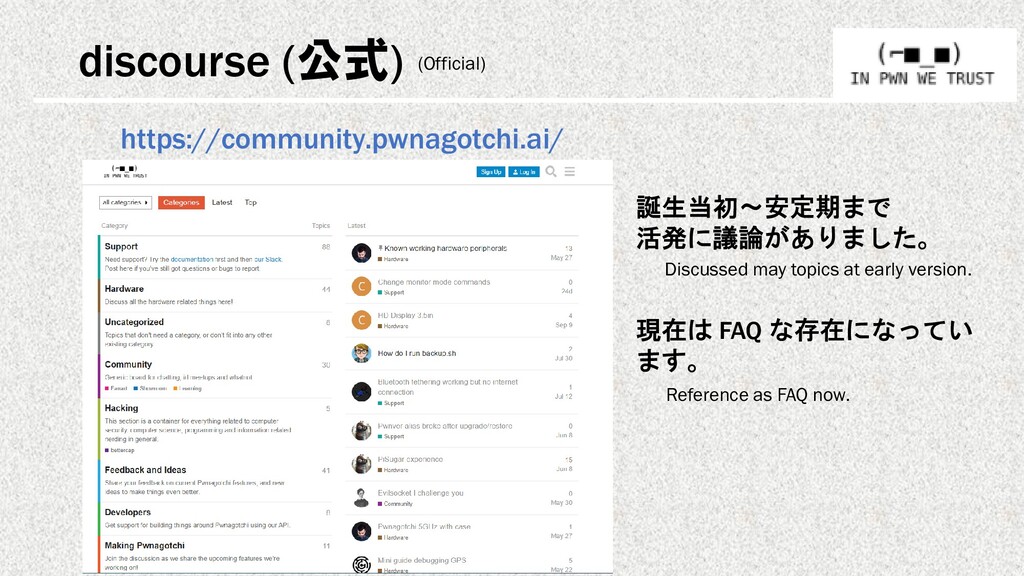Click the Jul 30 date on backup.sh topic
The width and height of the screenshot is (1024, 576).
click(x=564, y=358)
